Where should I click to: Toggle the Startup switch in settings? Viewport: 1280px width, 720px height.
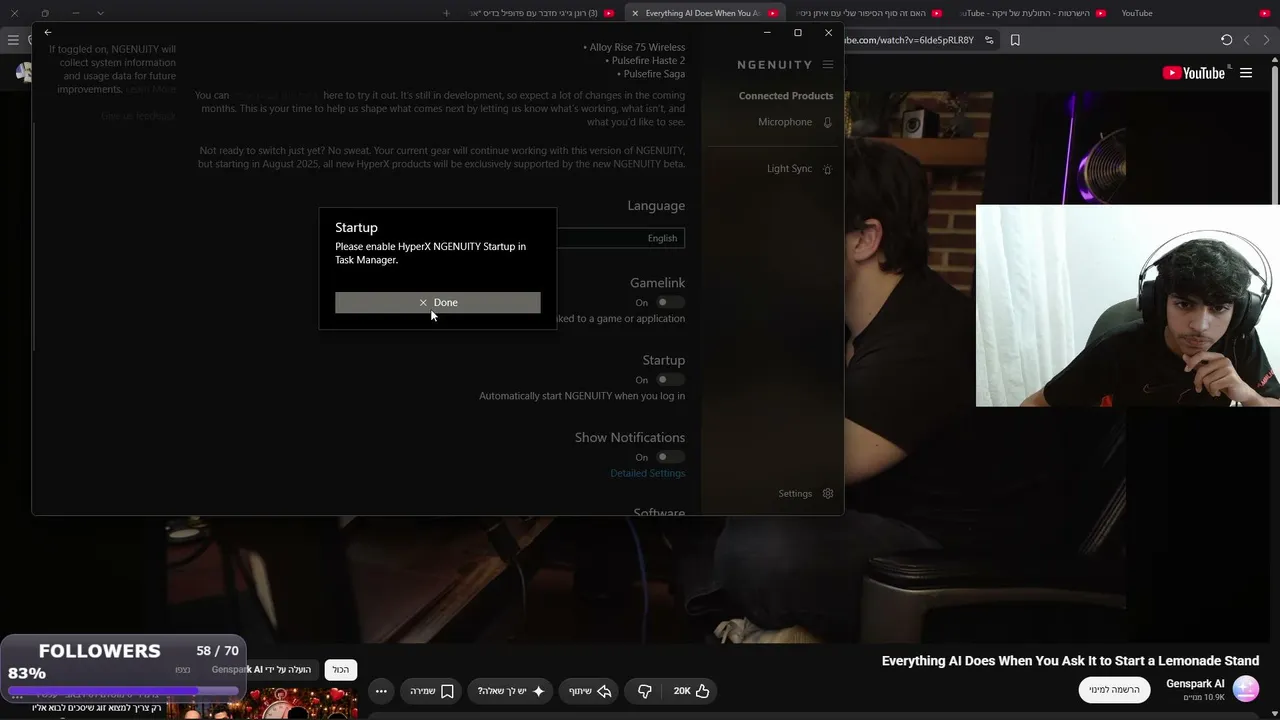[670, 380]
